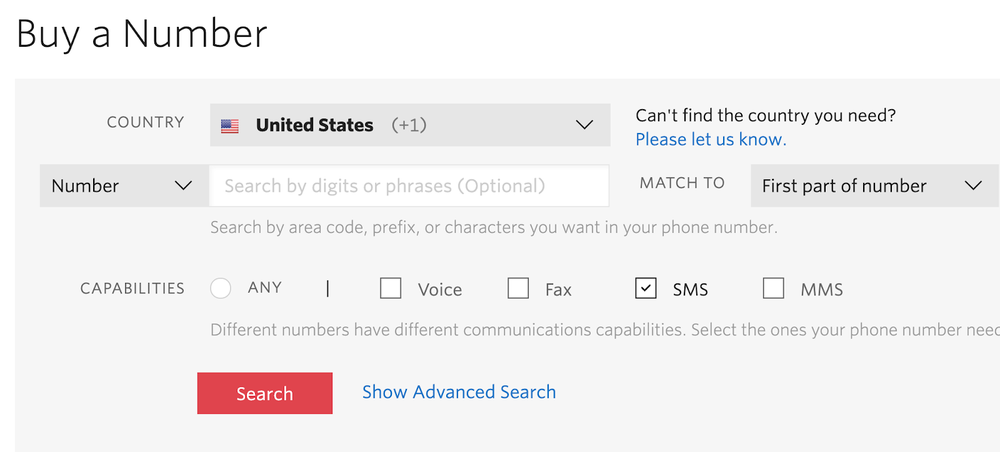Image resolution: width=1000 pixels, height=452 pixels.
Task: Uncheck the SMS capability checkbox
Action: (x=645, y=289)
